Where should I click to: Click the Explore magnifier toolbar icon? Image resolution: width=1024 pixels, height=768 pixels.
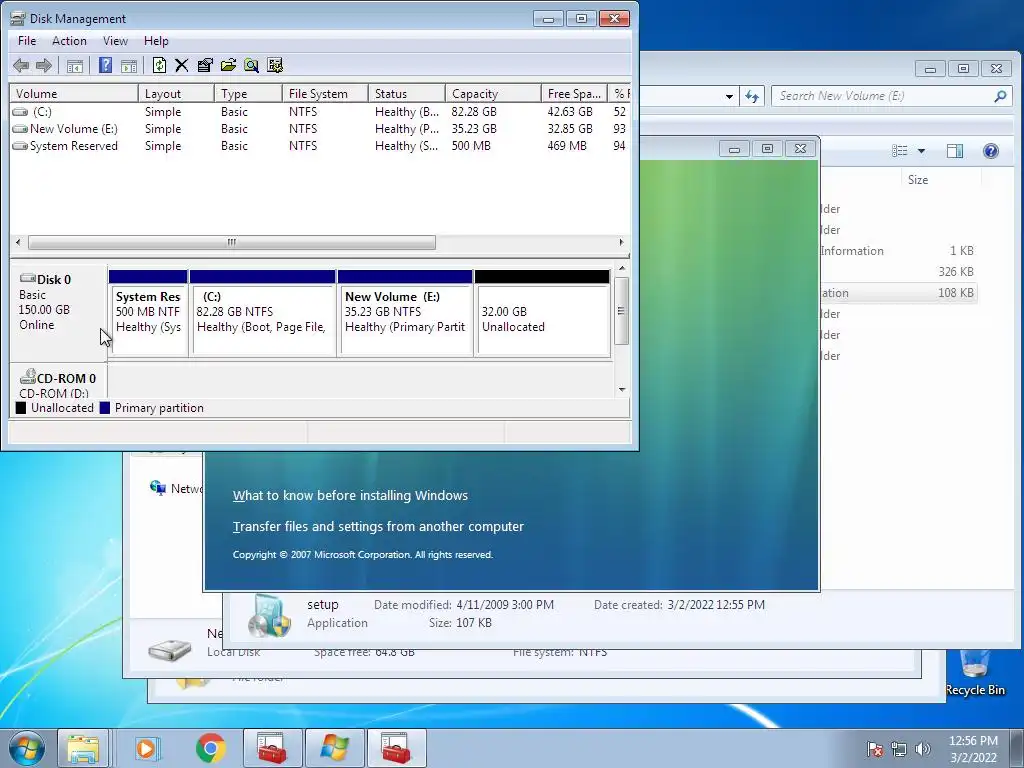(251, 65)
